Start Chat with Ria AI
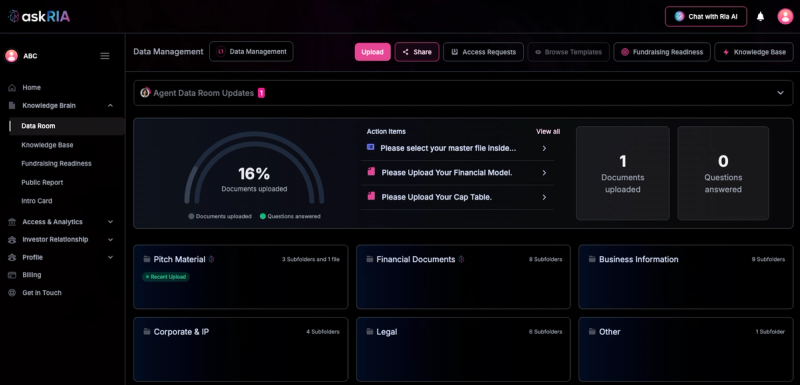Viewport: 800px width, 385px height. (x=706, y=16)
